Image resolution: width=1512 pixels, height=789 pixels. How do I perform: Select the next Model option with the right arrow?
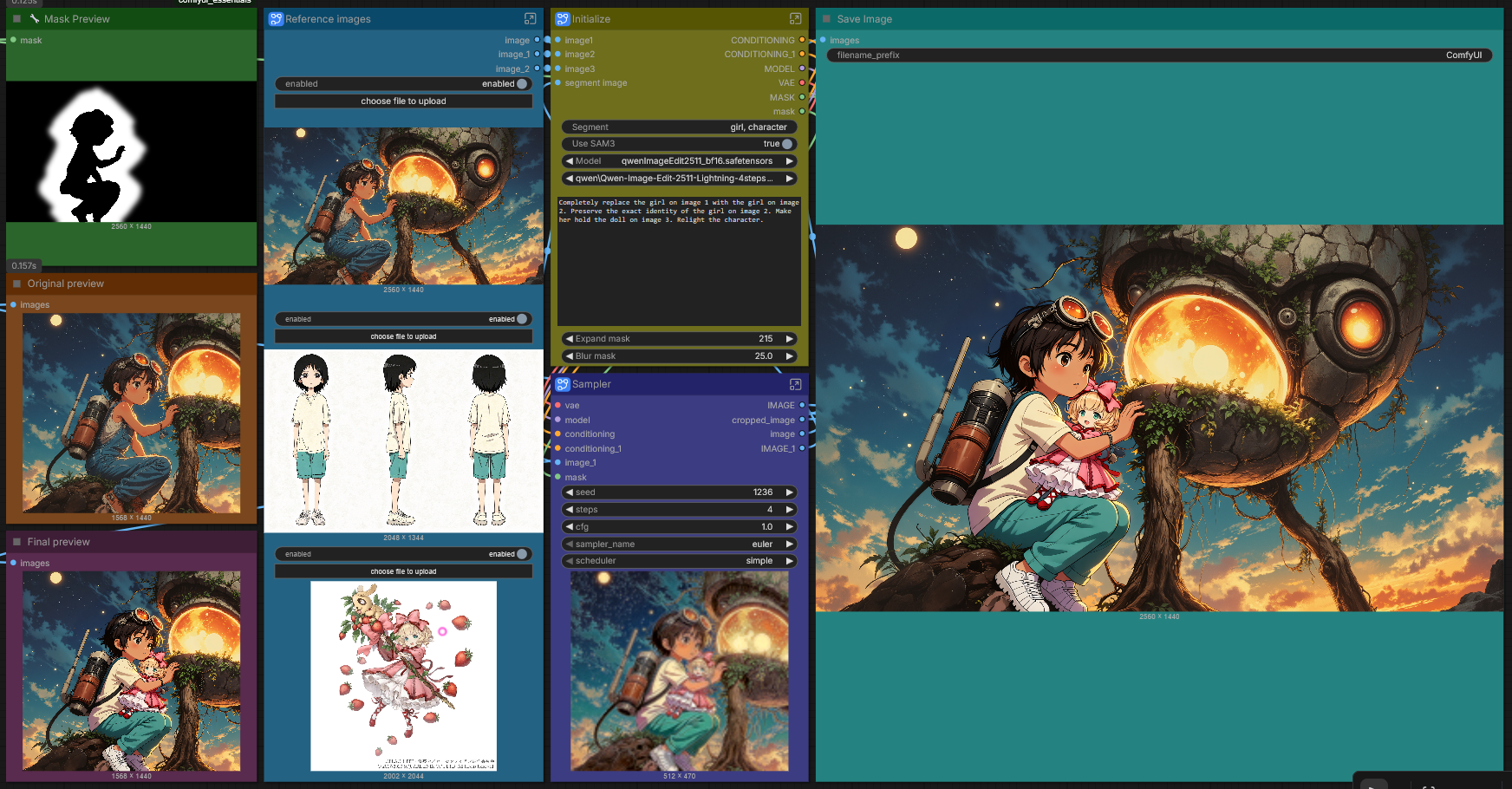point(790,161)
